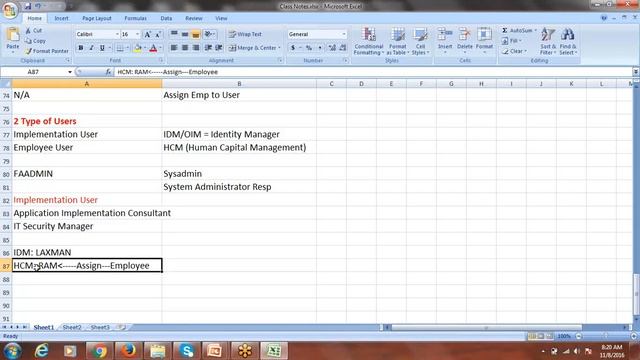
Task: Open the Fill dropdown in Editing group
Action: (511, 41)
